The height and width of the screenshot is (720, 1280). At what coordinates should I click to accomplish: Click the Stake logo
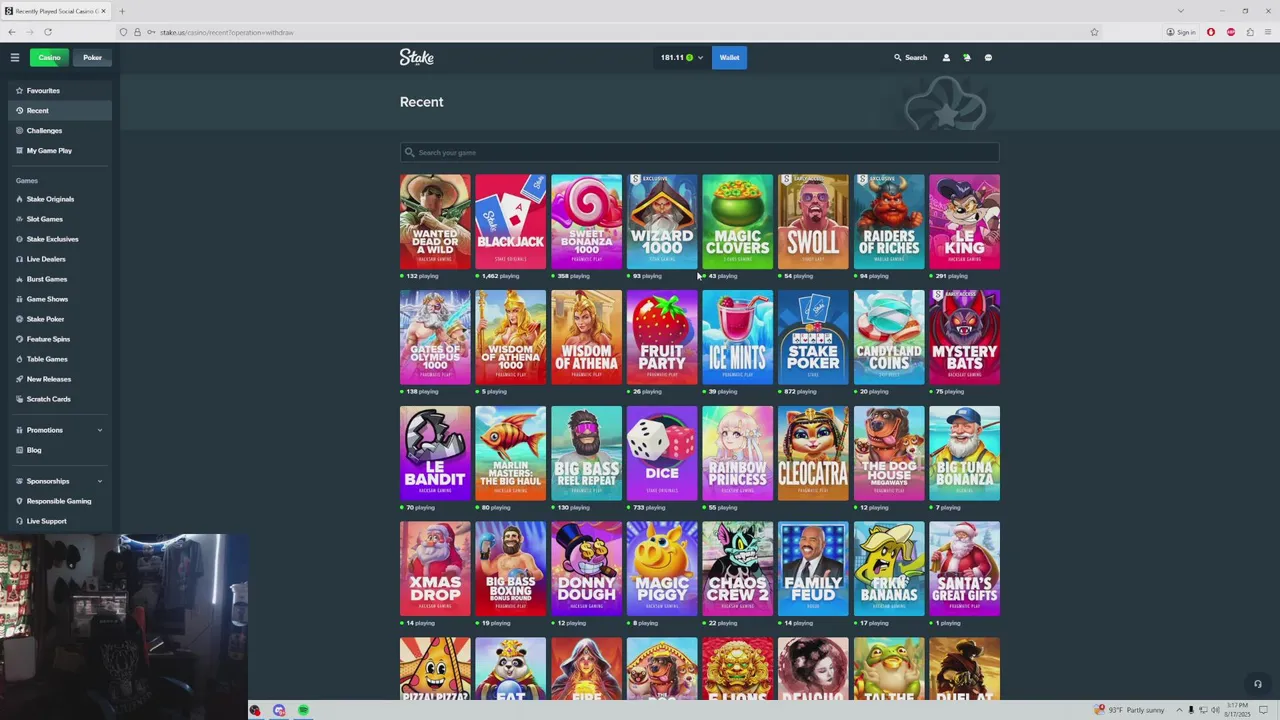pos(417,57)
